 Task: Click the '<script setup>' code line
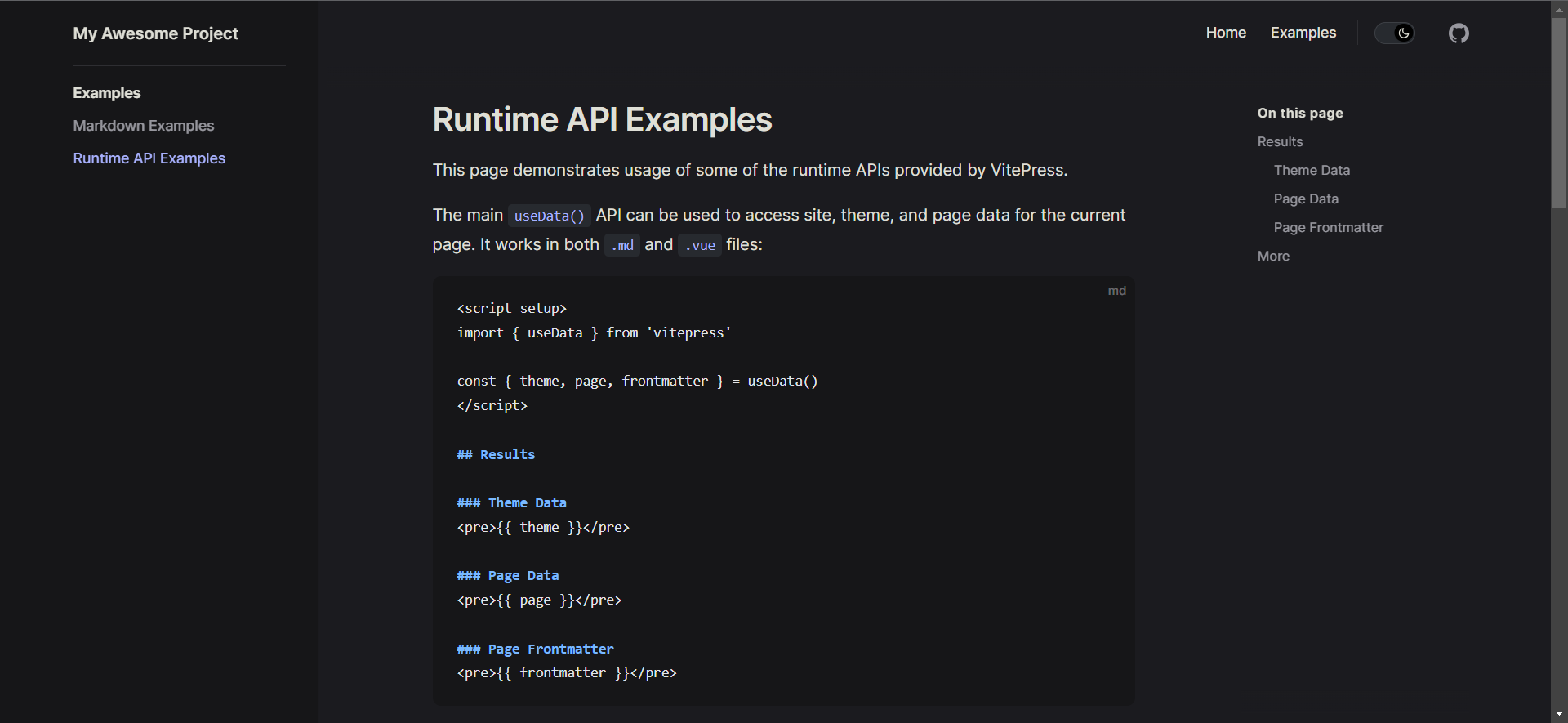[x=512, y=308]
